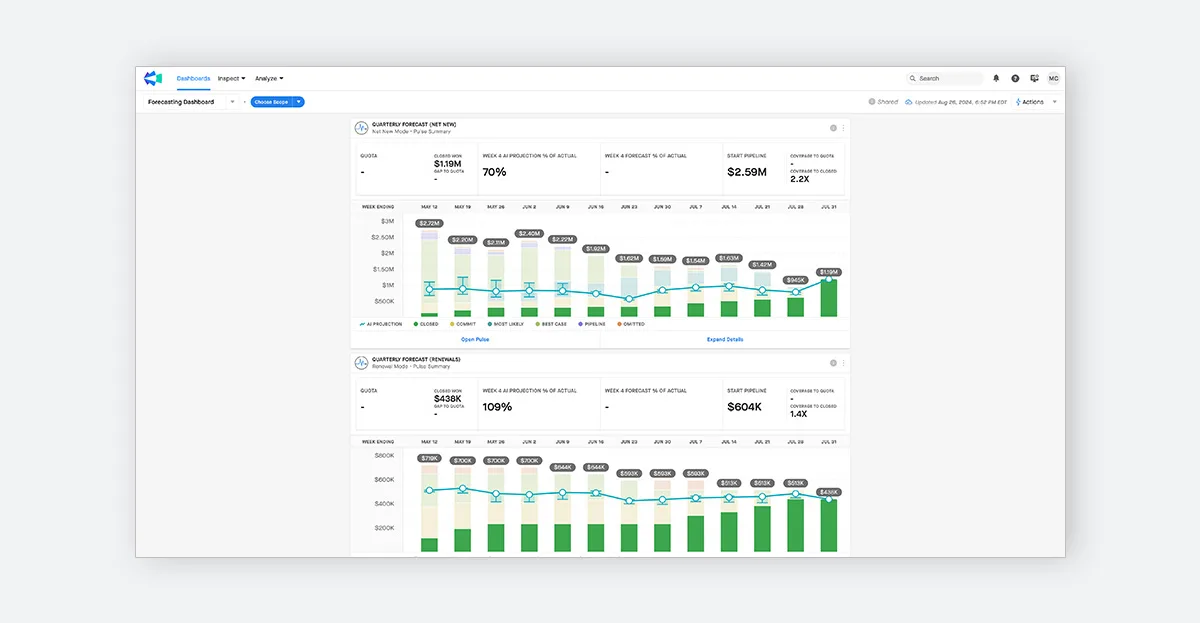Click AI projection point on Net New Jun 23
Screen dimensions: 1200x623
coord(629,299)
